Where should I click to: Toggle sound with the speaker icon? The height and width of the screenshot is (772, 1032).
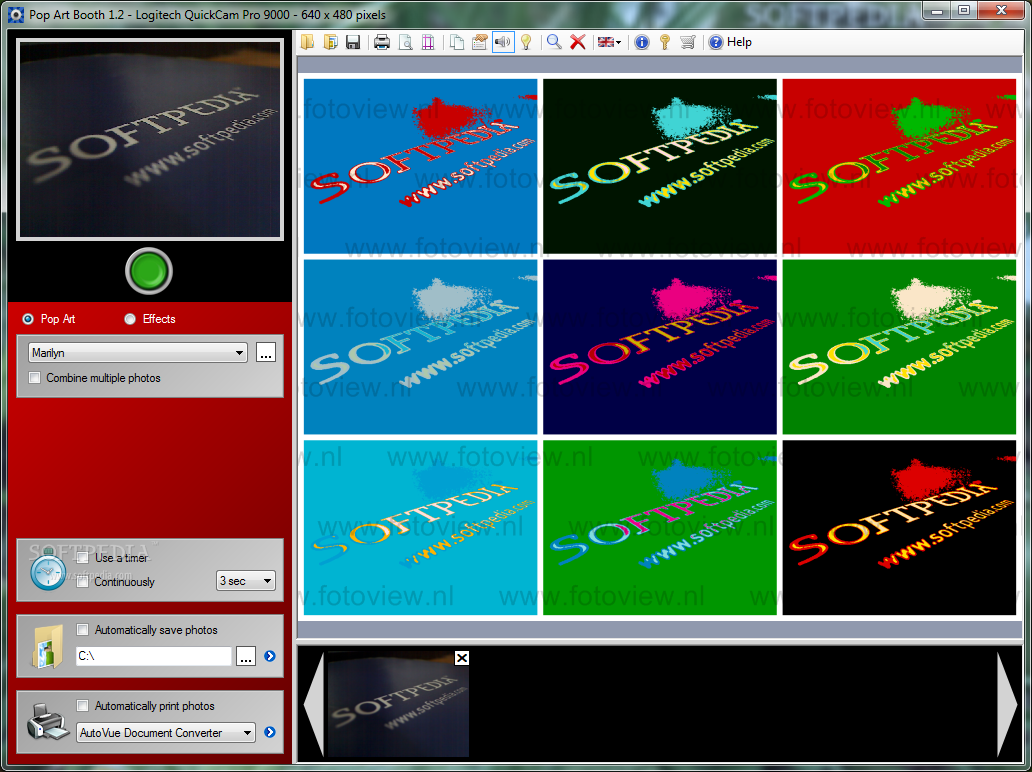click(503, 42)
